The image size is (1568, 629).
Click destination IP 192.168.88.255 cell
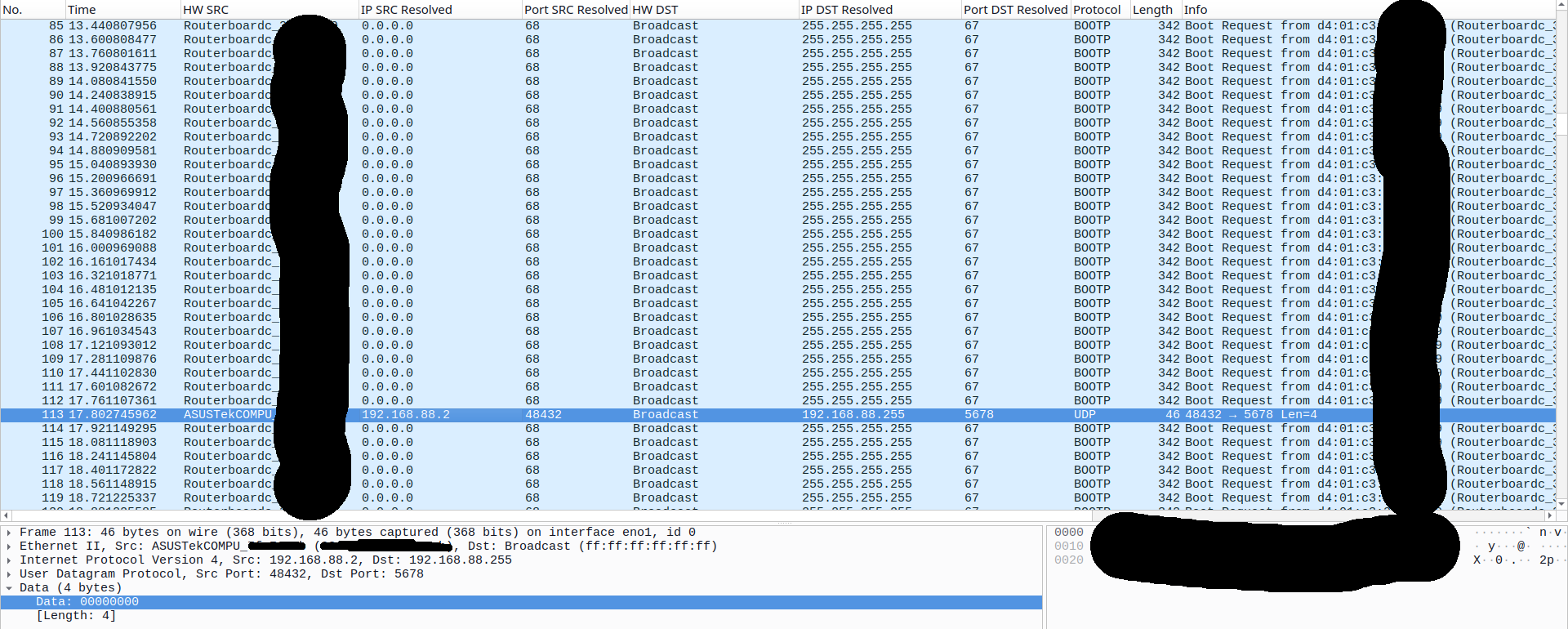pos(853,415)
